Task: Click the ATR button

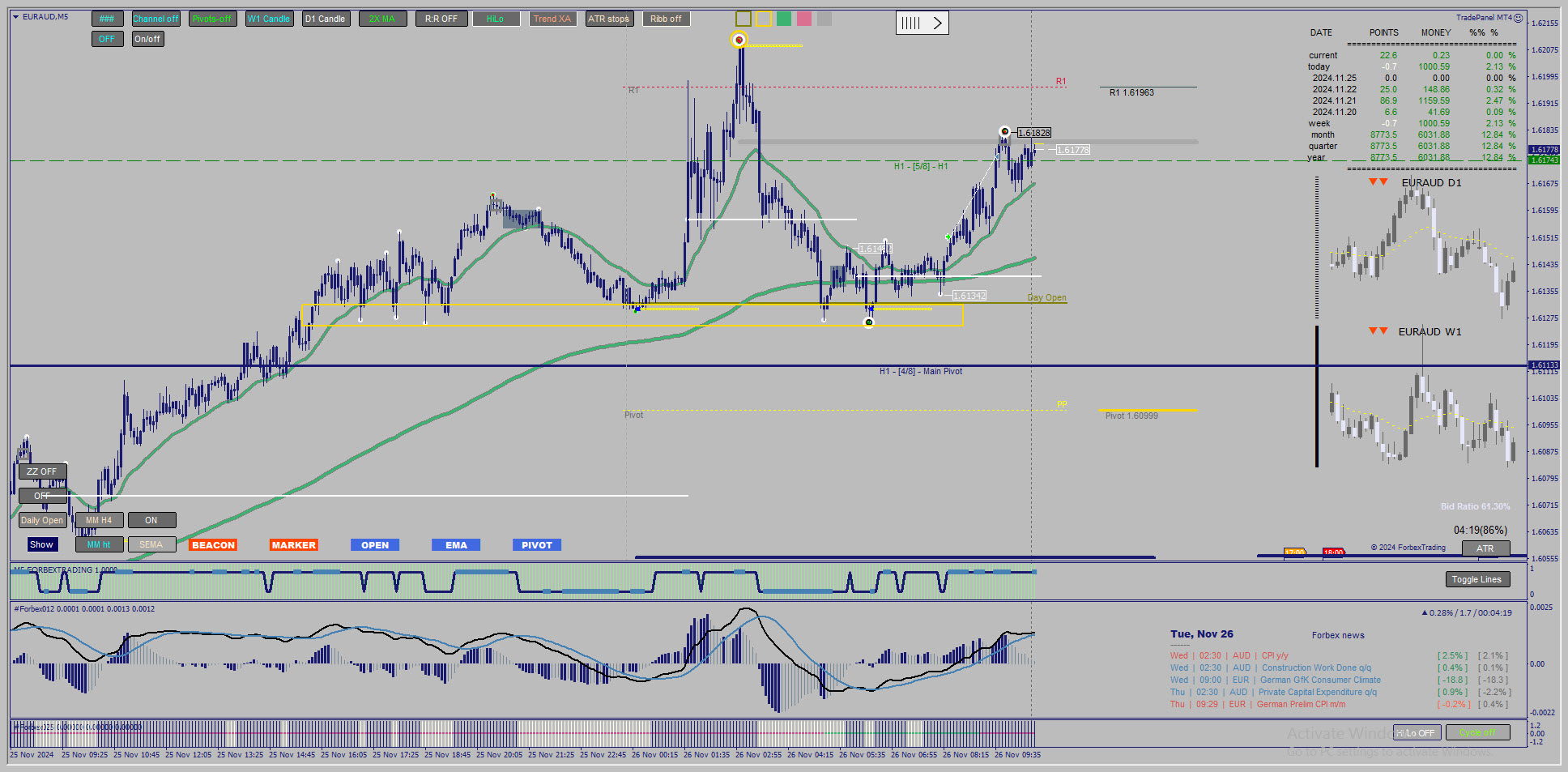Action: [1485, 548]
